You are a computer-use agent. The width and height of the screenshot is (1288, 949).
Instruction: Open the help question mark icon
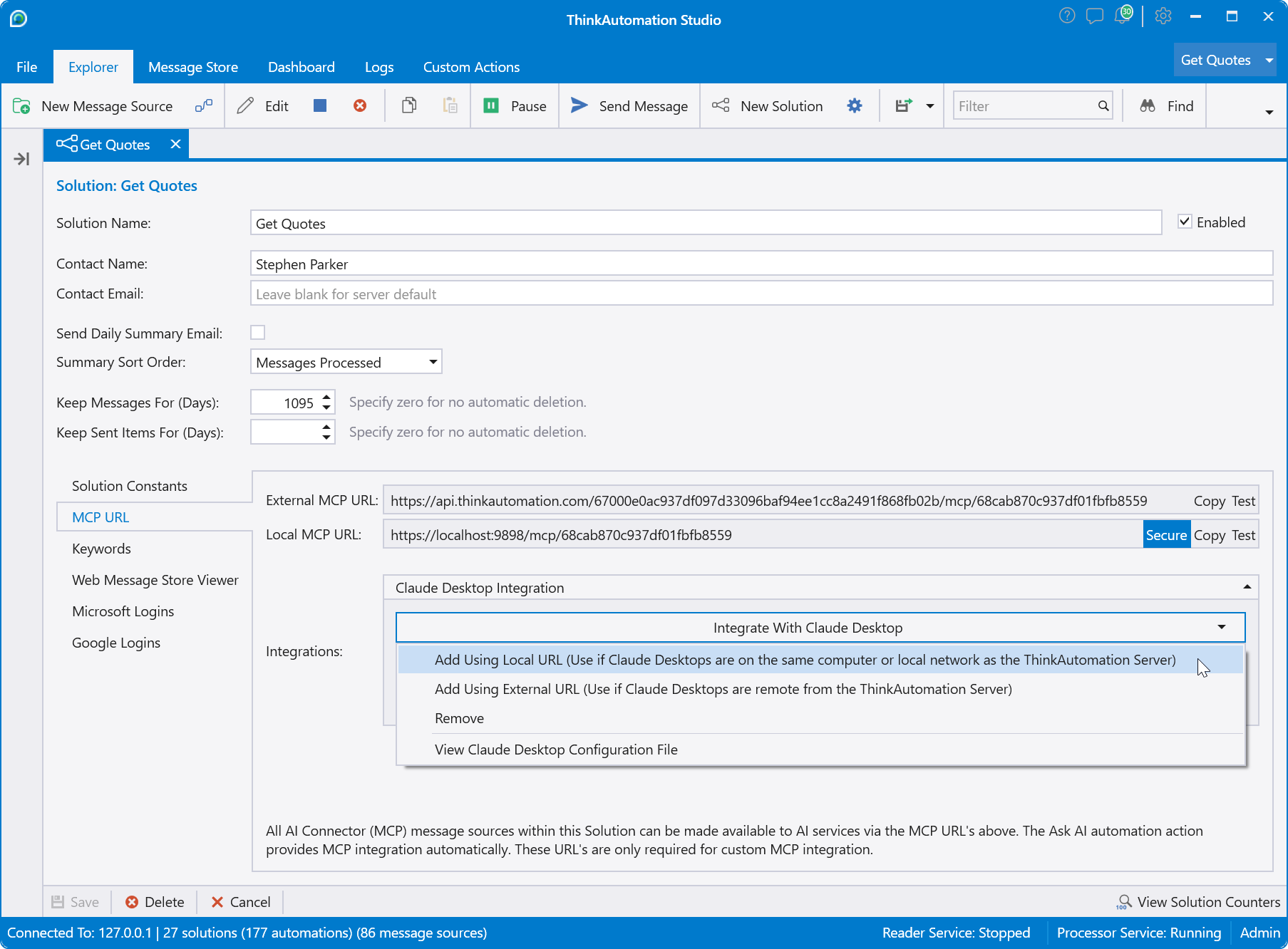coord(1067,16)
